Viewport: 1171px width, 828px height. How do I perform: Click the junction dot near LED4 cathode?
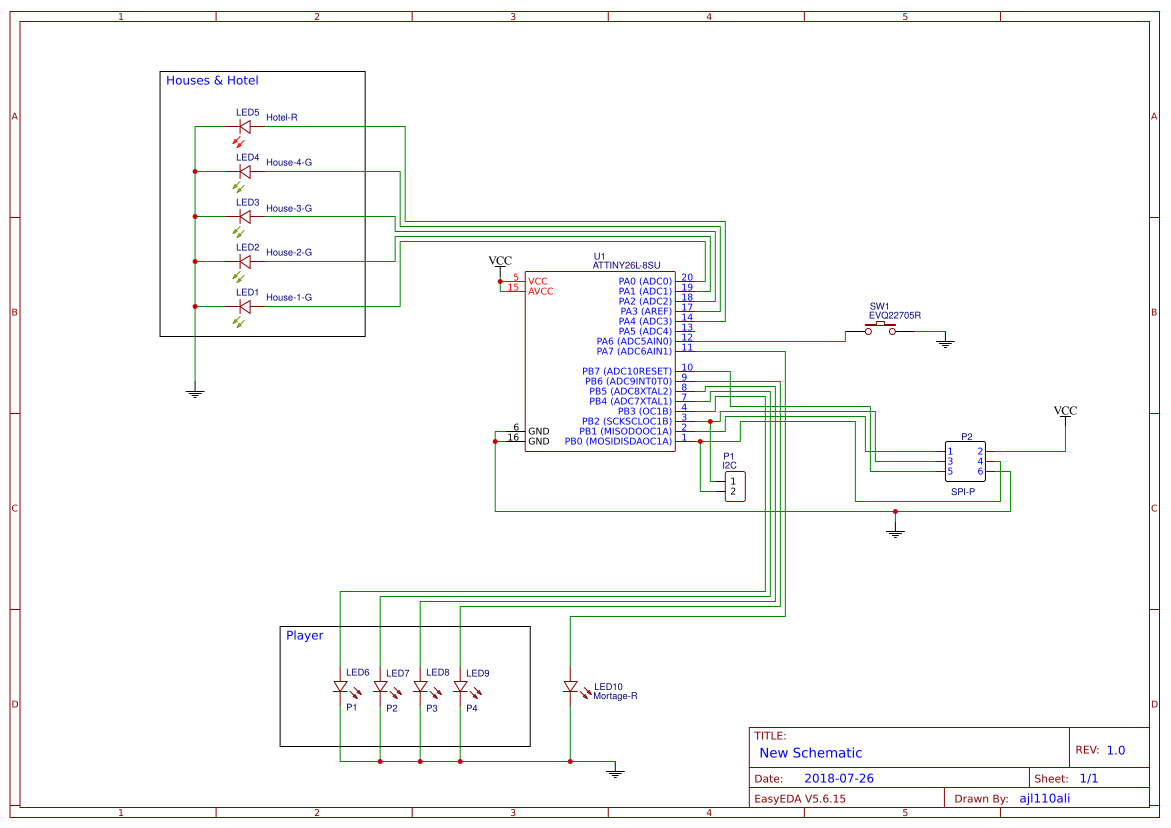(x=193, y=171)
